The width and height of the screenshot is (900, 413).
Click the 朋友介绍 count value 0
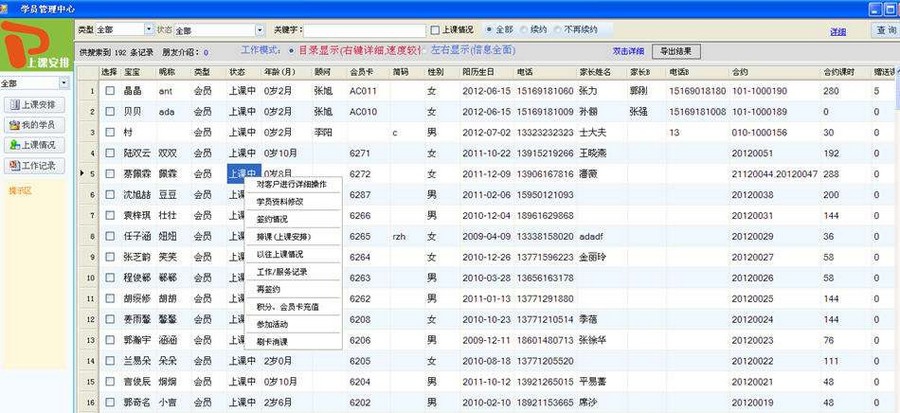[x=206, y=52]
